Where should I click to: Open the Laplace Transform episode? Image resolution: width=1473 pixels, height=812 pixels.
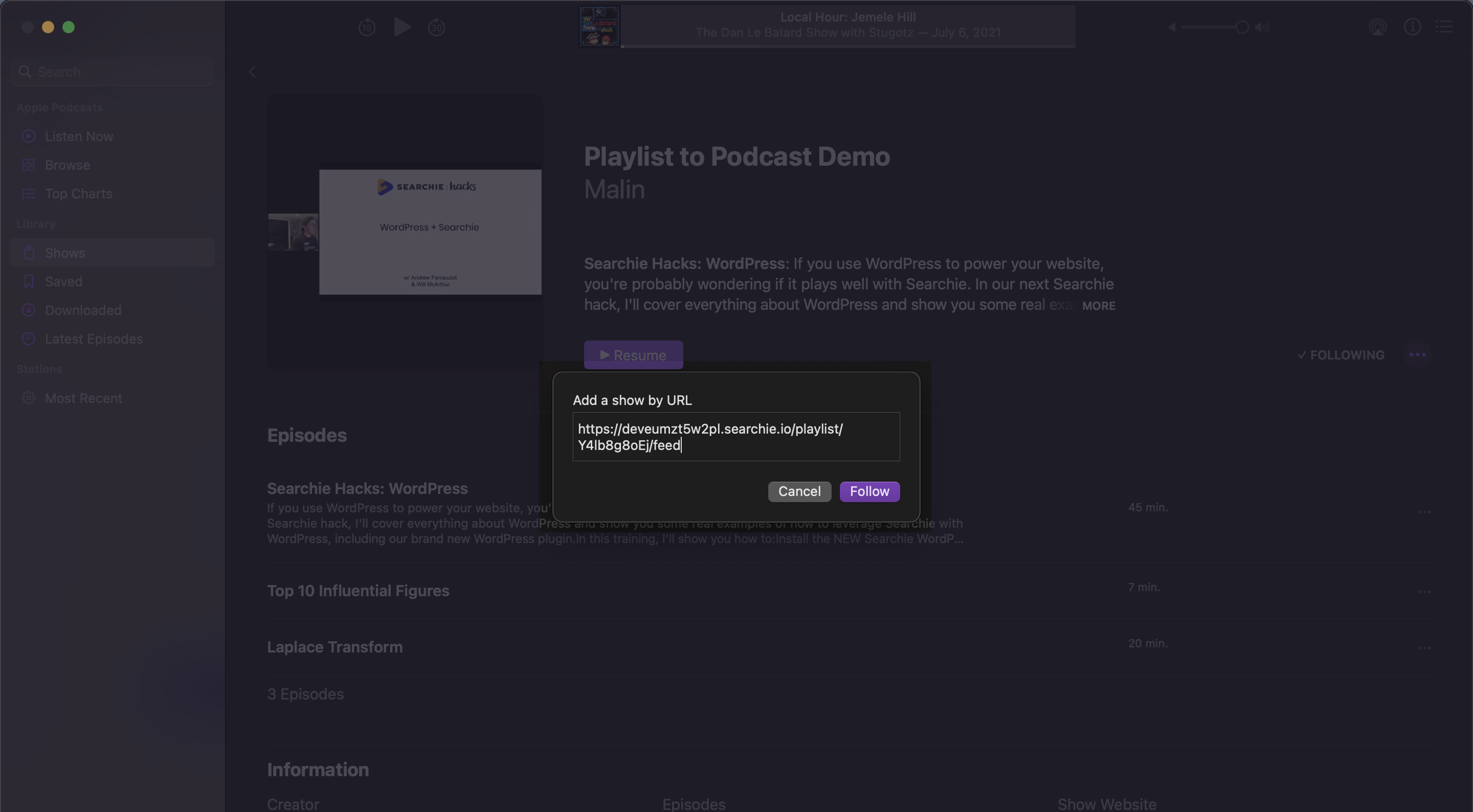click(x=334, y=647)
